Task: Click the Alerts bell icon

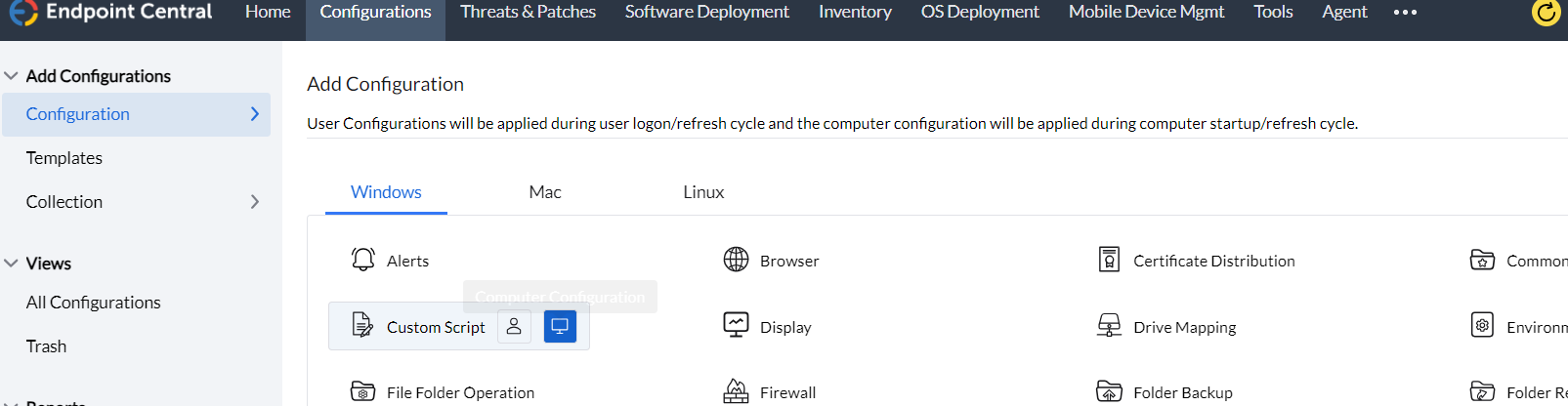Action: (363, 260)
